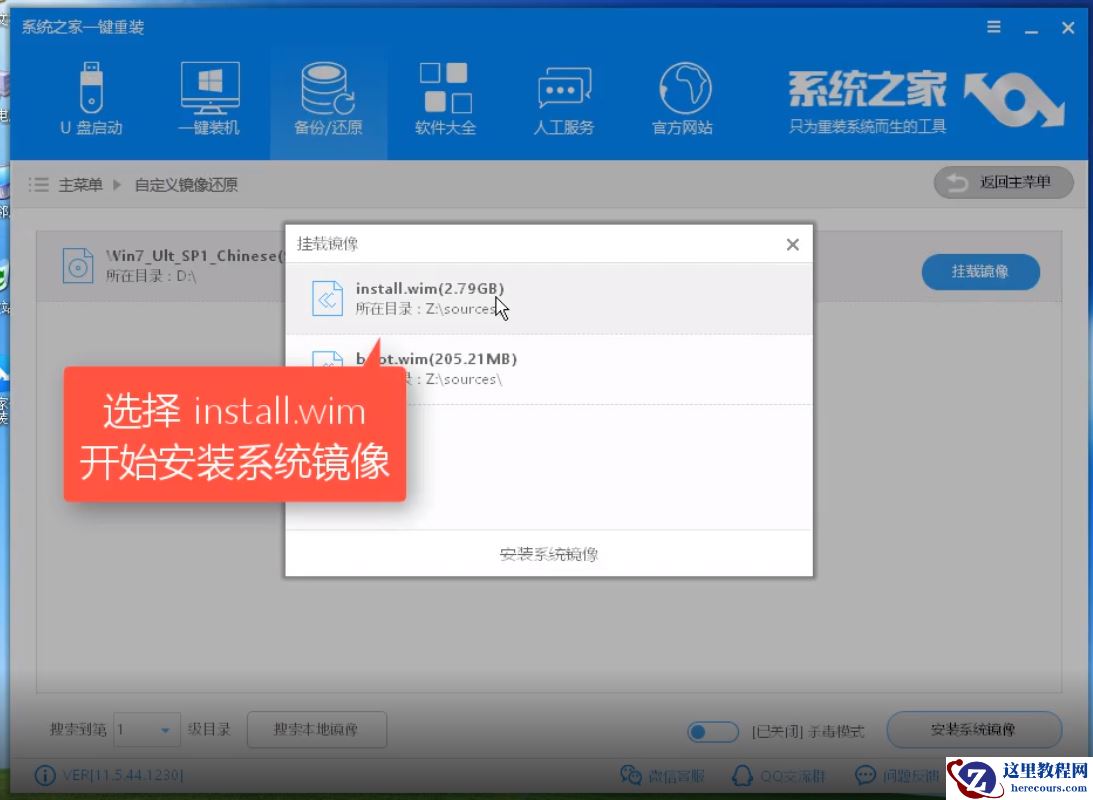1093x800 pixels.
Task: Click the 挂载镜像 button
Action: [980, 271]
